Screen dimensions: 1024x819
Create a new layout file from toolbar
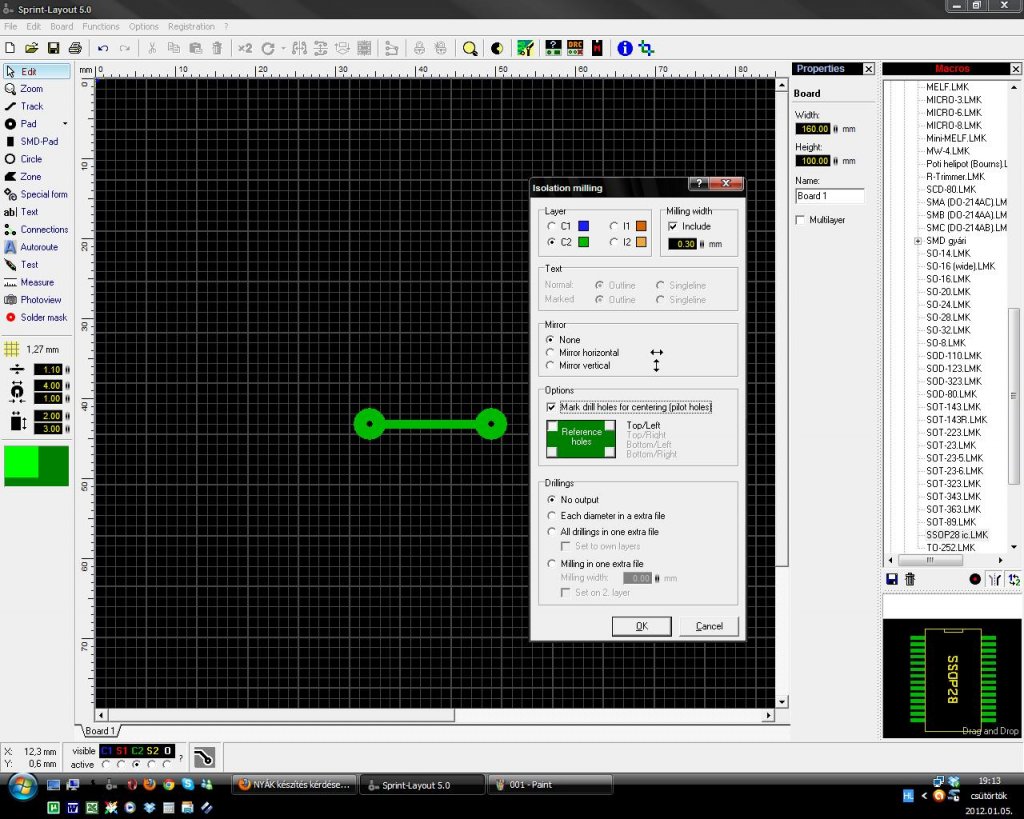pos(10,48)
